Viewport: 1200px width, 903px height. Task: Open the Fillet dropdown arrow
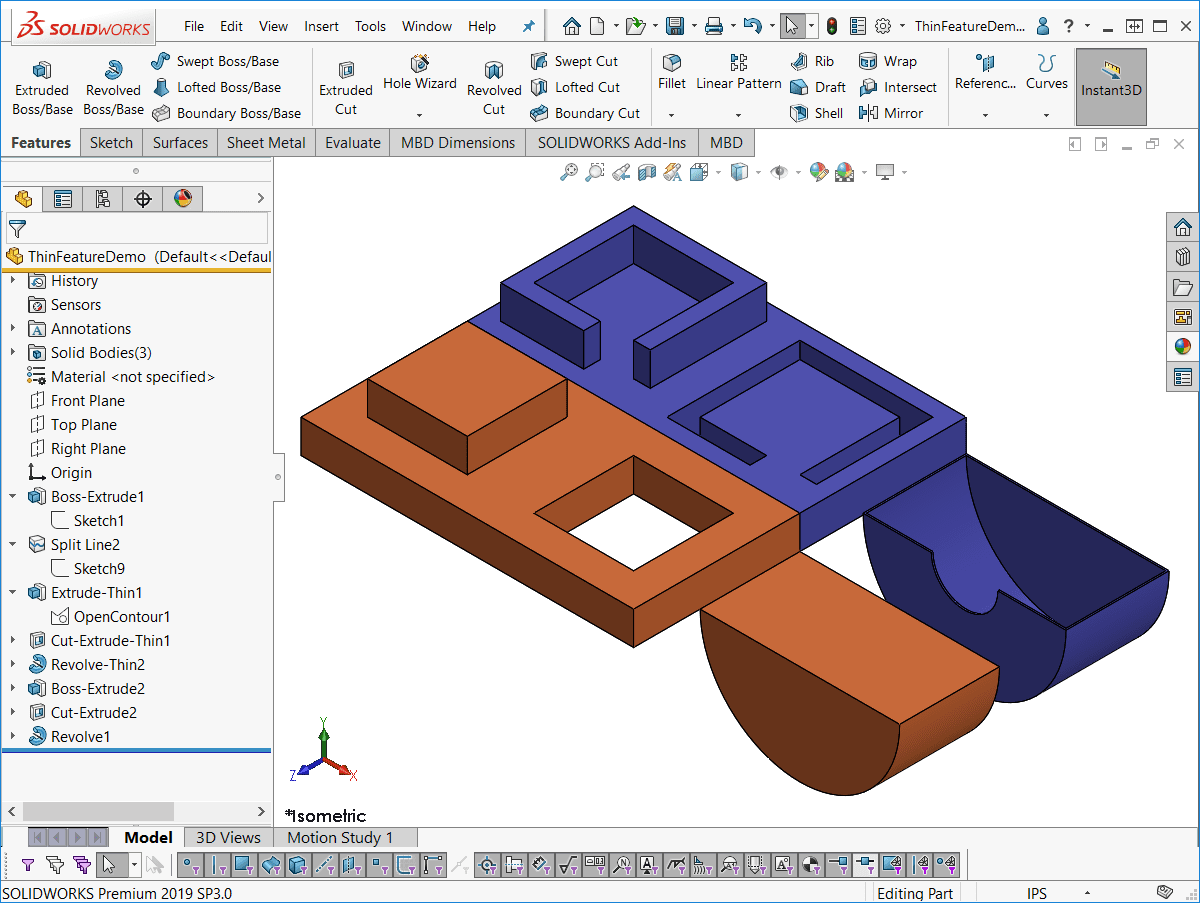click(x=672, y=114)
